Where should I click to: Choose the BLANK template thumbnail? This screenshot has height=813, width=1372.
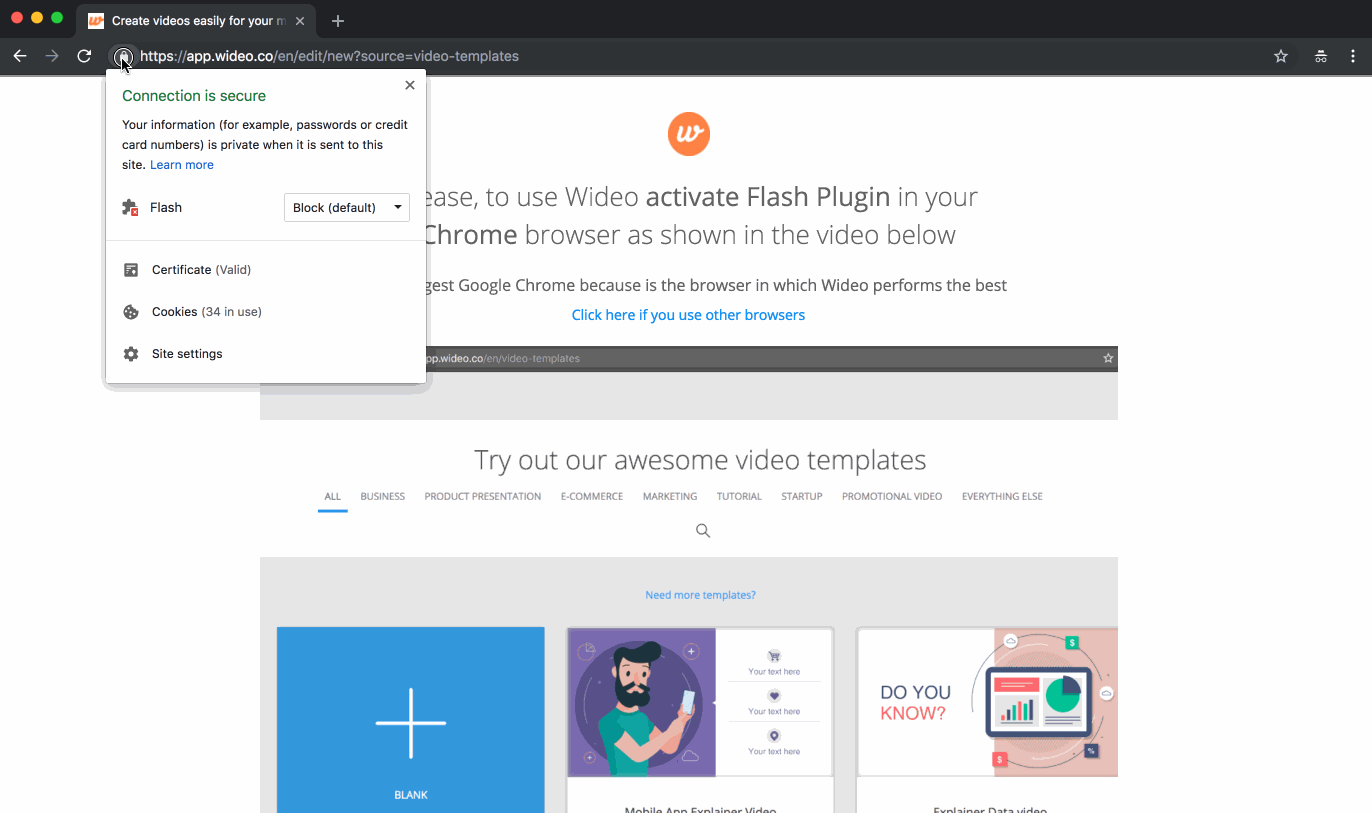click(x=411, y=720)
